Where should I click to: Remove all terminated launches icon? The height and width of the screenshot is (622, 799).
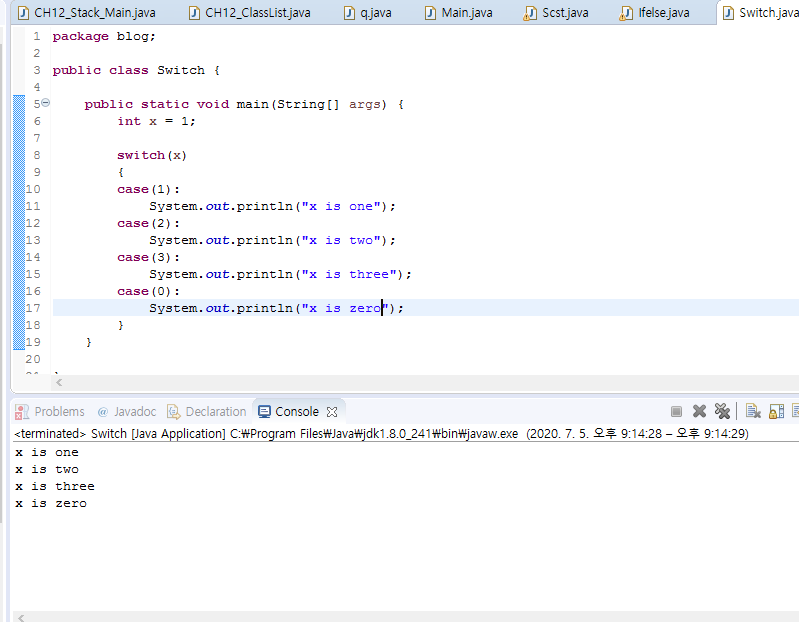(x=723, y=411)
